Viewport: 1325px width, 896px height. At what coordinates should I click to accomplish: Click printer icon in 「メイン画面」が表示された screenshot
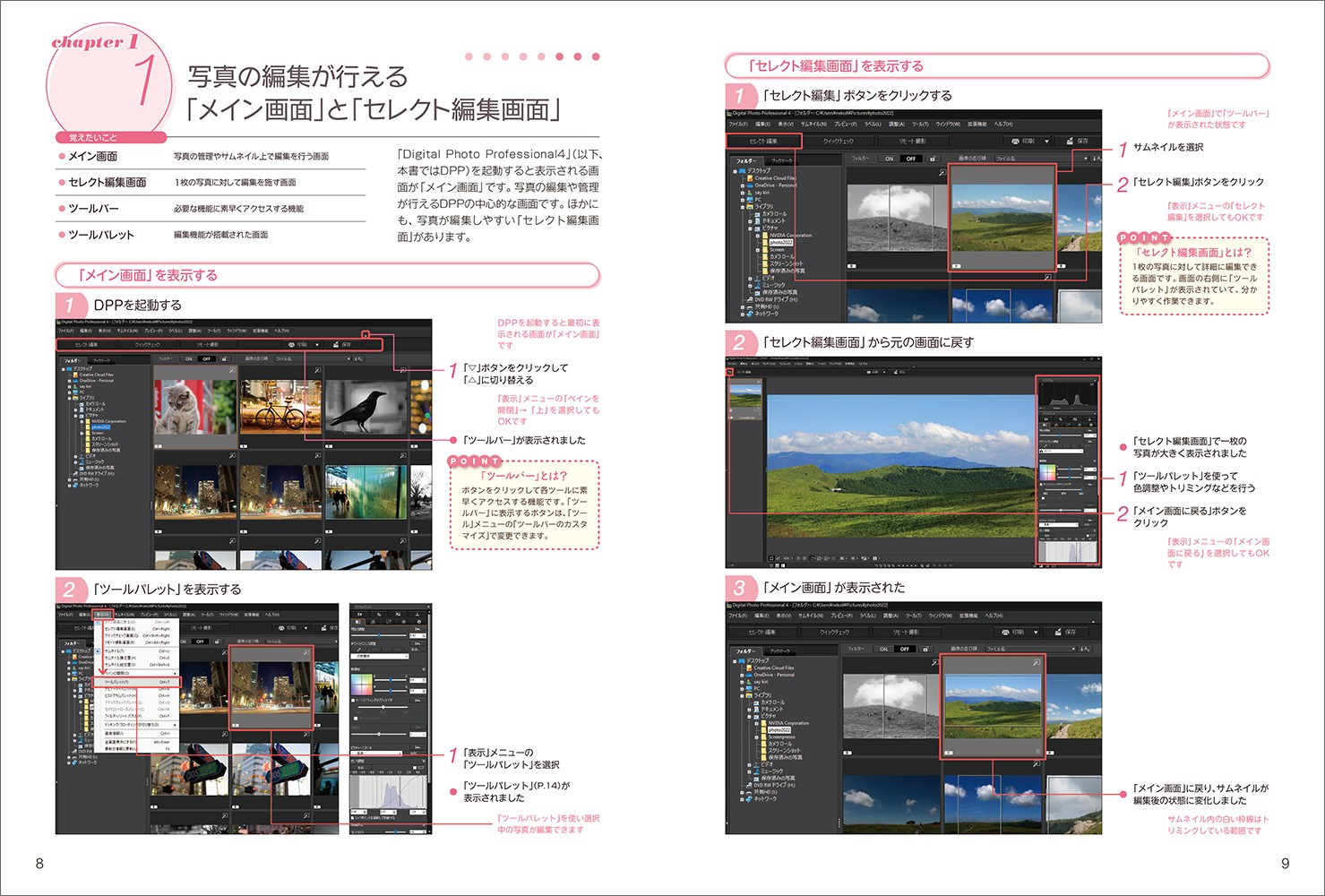pos(1005,633)
